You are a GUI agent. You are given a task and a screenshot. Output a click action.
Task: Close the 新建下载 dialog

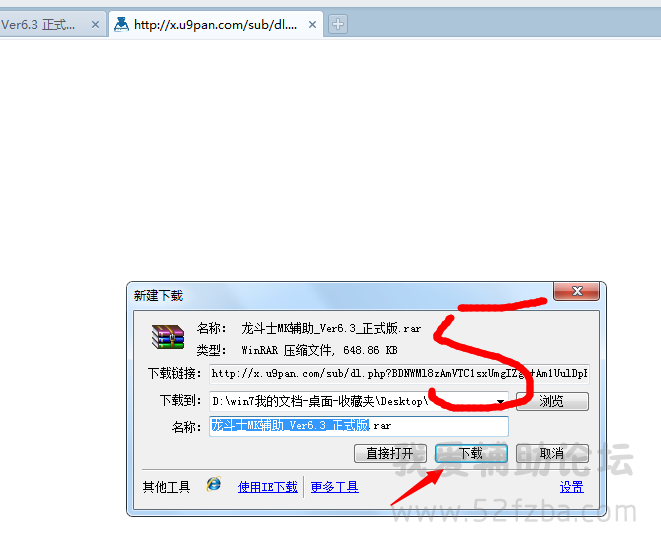point(576,291)
